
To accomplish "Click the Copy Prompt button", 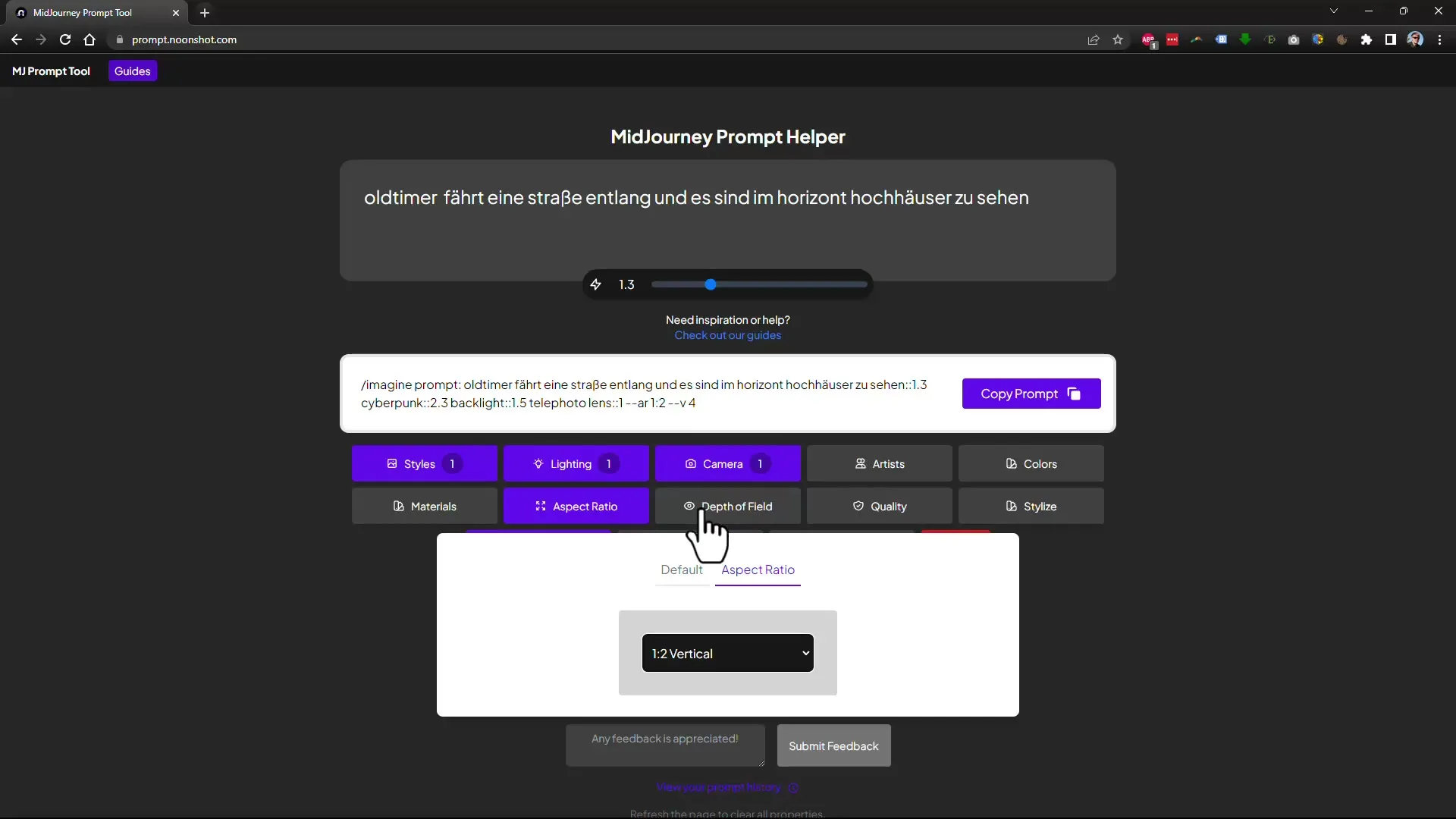I will pos(1031,393).
